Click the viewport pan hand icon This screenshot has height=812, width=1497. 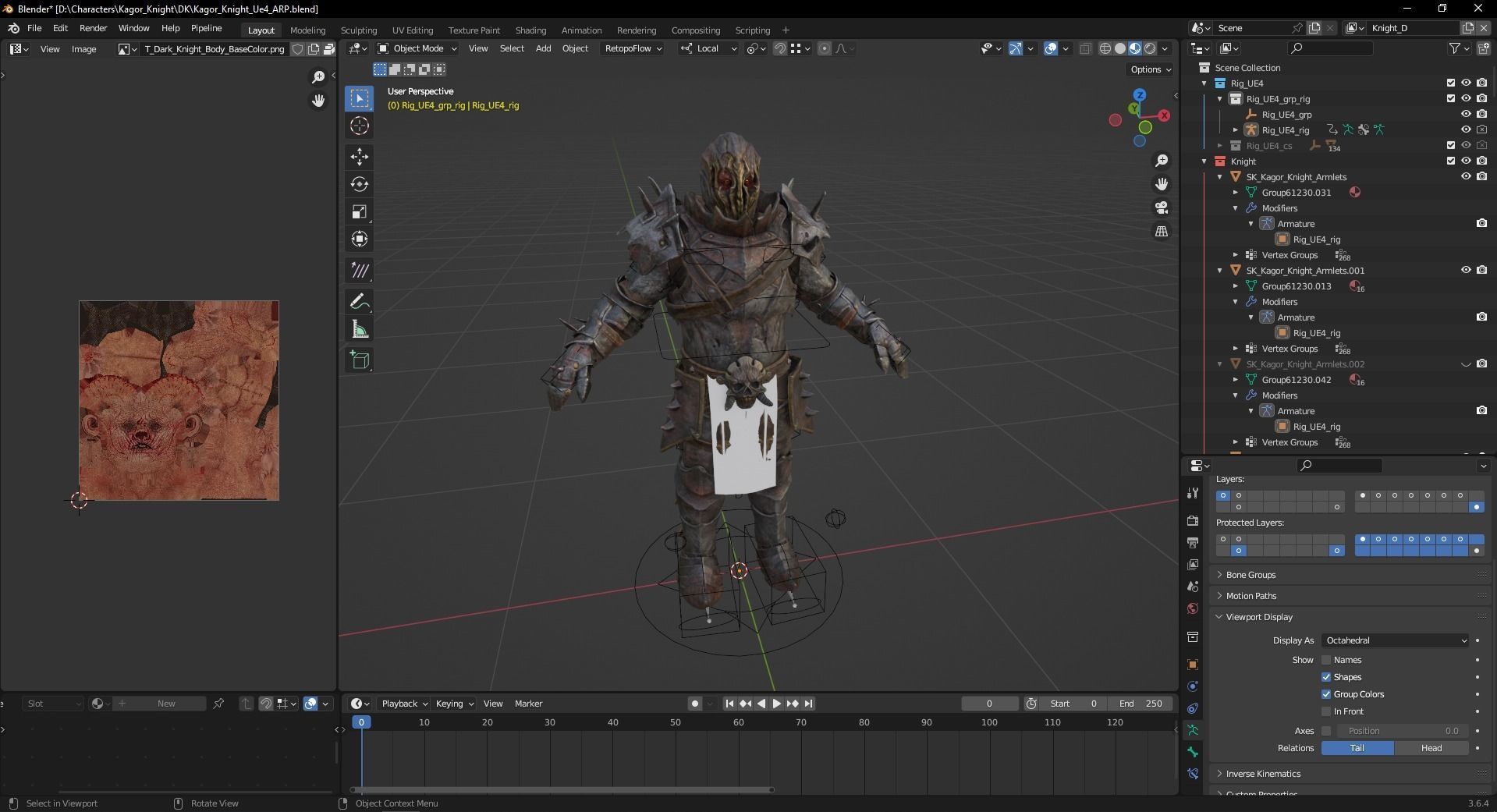1162,184
